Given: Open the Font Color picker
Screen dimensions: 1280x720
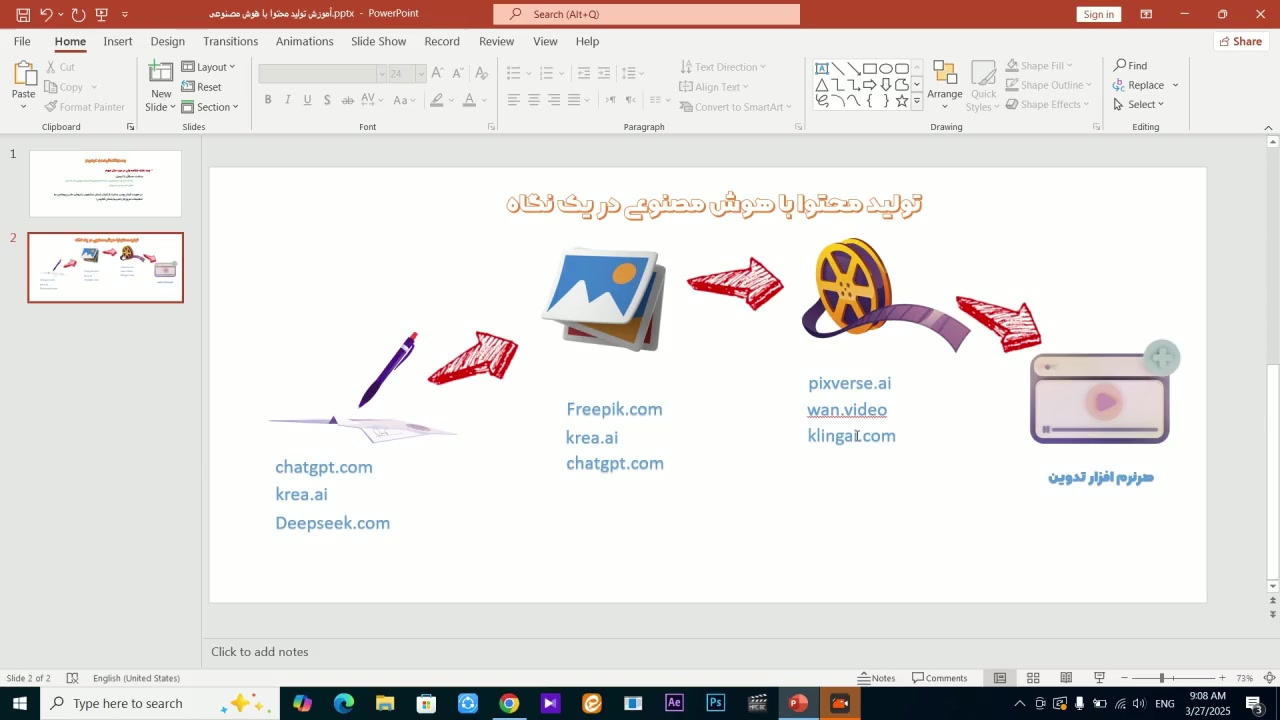Looking at the screenshot, I should click(x=469, y=100).
